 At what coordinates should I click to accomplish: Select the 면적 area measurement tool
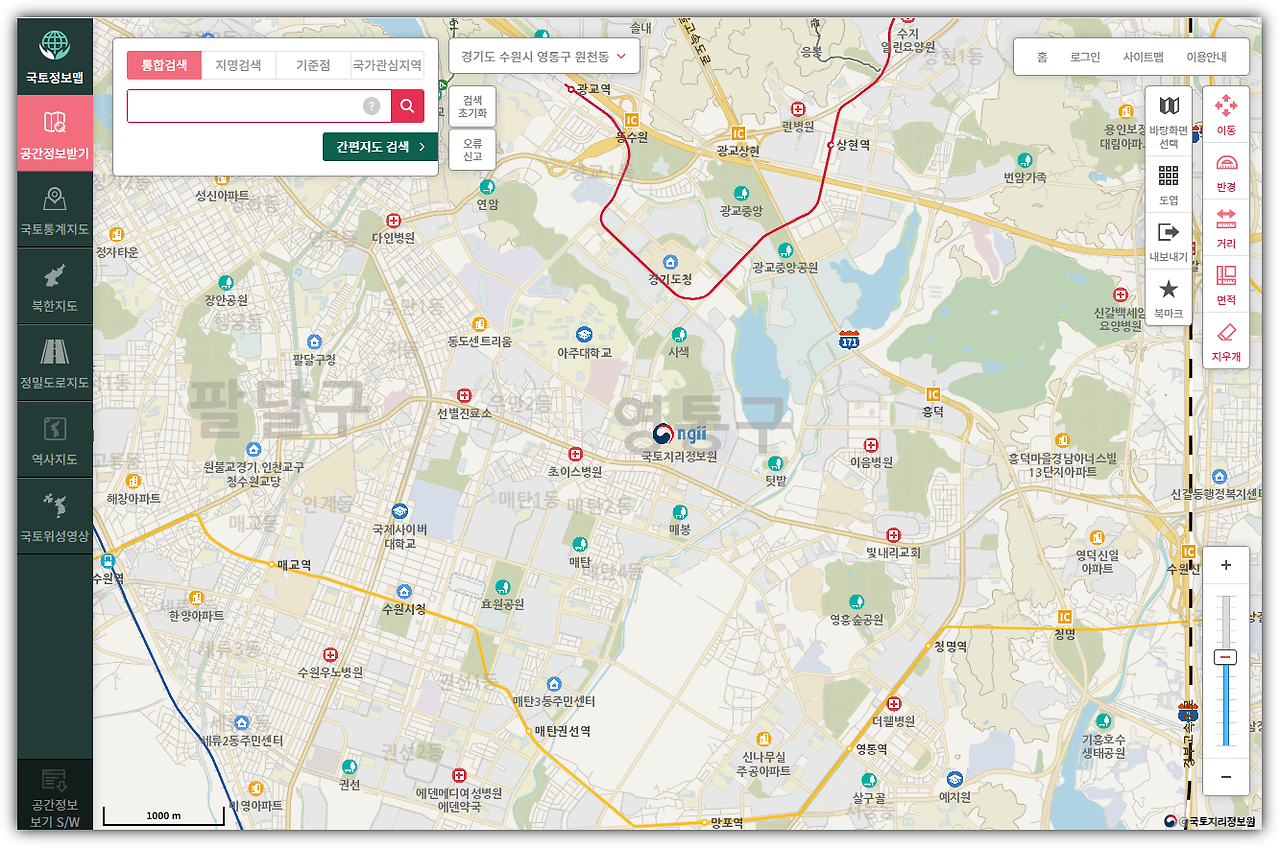point(1226,284)
